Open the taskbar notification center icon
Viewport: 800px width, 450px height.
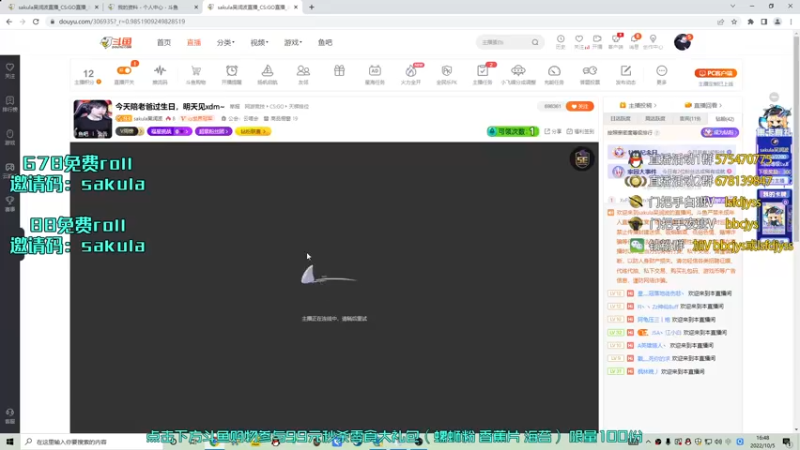[x=787, y=441]
